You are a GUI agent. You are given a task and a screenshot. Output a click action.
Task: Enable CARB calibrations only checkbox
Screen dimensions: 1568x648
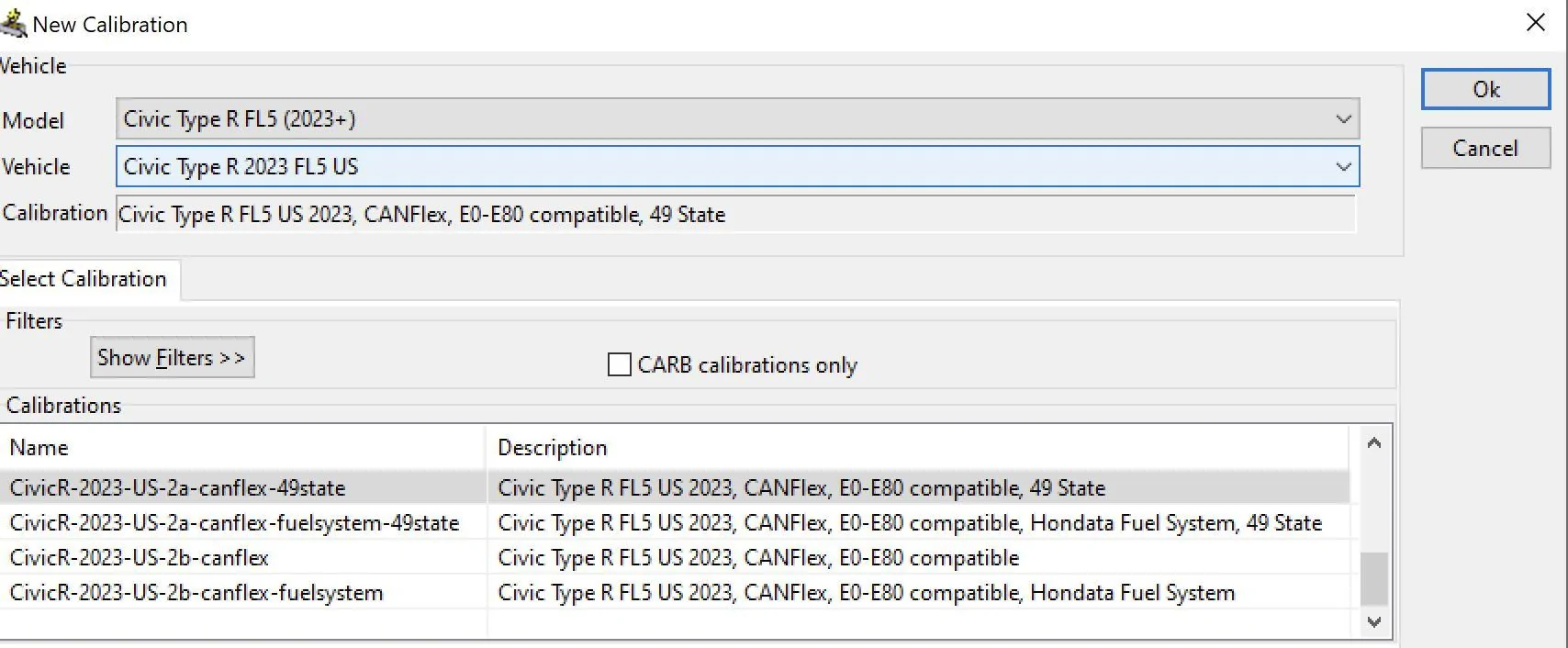620,365
